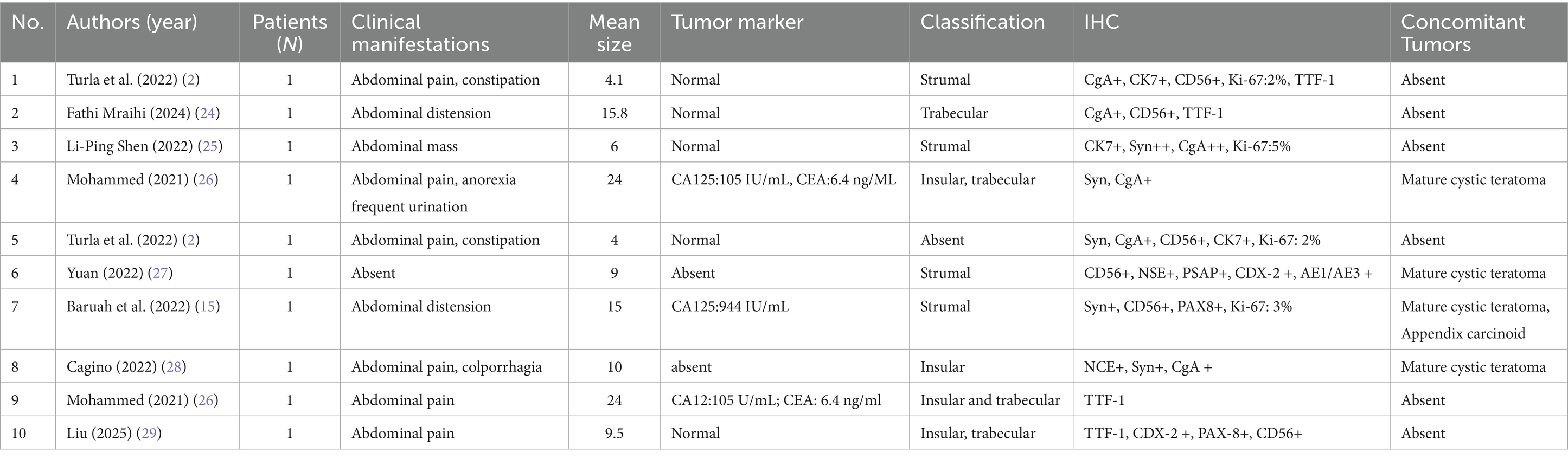Open reference 28 beside Cagino (2022)
The width and height of the screenshot is (1568, 459).
click(x=174, y=367)
